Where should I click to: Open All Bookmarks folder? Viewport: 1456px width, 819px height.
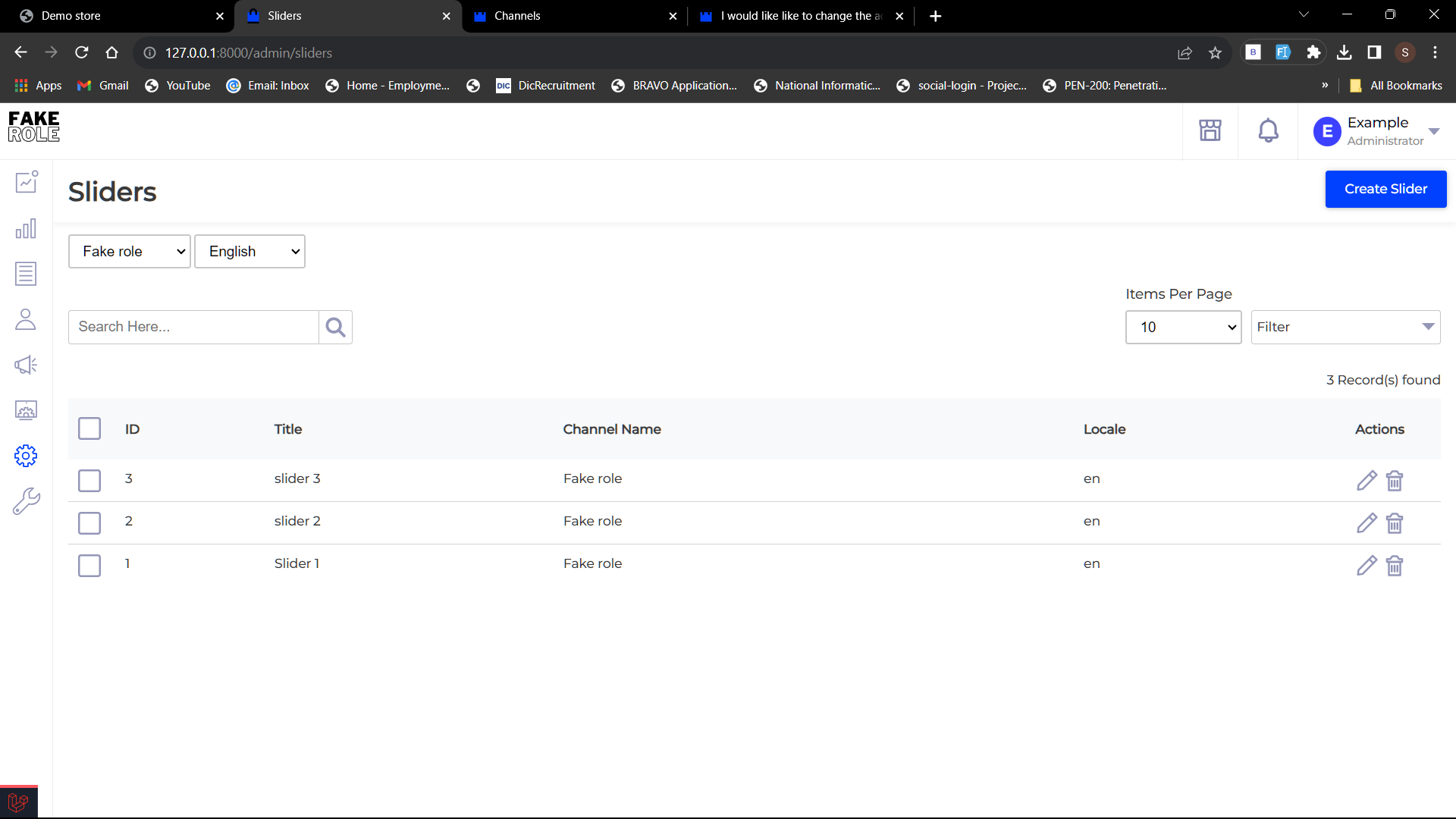coord(1395,85)
